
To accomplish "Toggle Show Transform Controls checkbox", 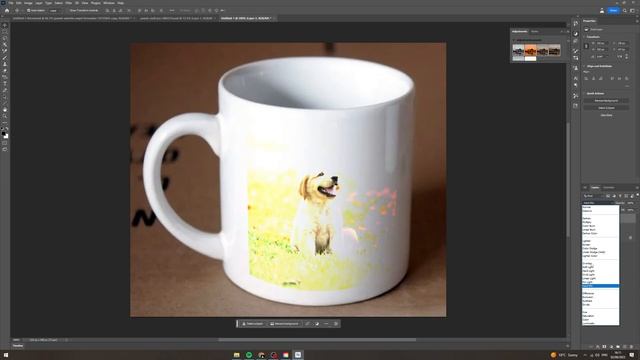I will pos(68,10).
